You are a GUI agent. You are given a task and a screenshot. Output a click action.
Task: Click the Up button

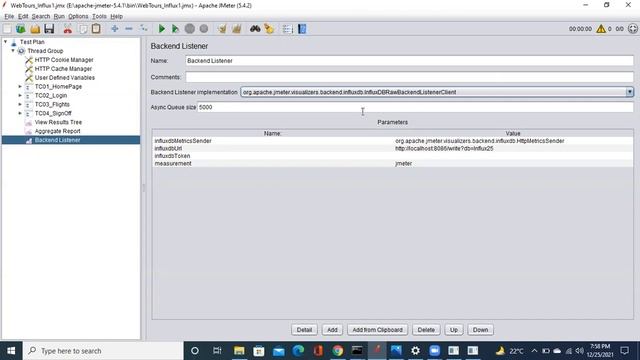click(x=454, y=330)
